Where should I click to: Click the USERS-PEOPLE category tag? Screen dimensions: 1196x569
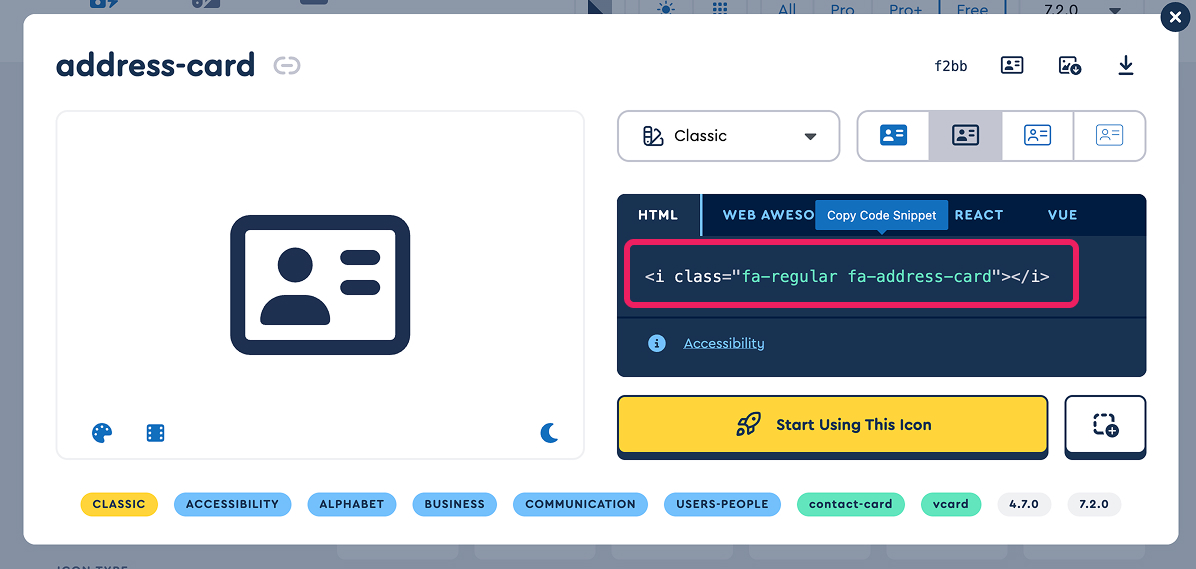(722, 504)
